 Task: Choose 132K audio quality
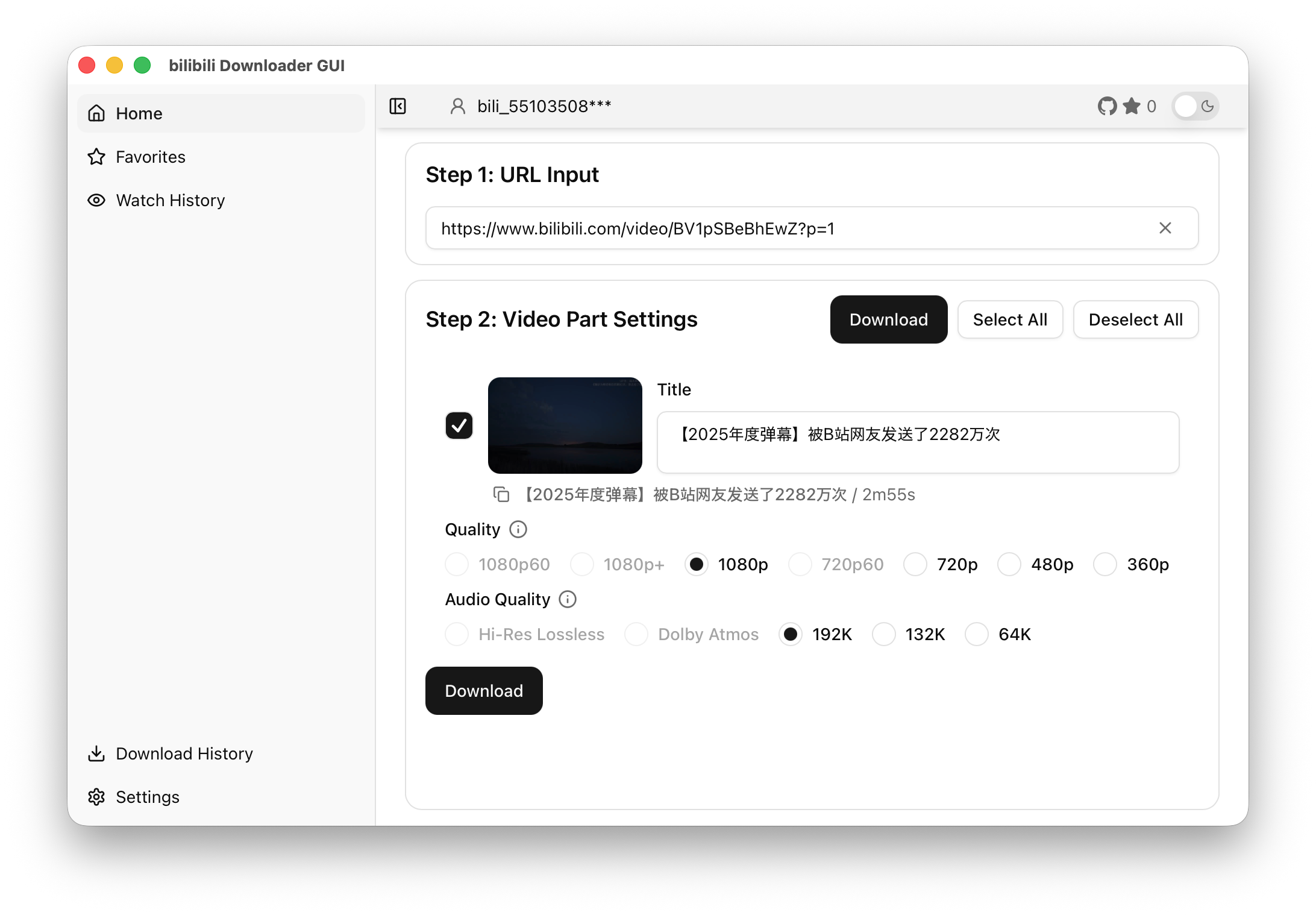tap(884, 634)
